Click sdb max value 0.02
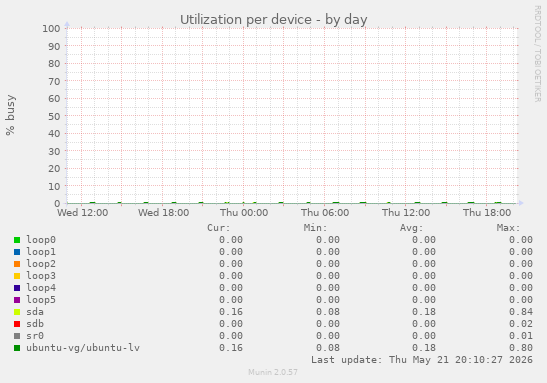 tap(520, 324)
